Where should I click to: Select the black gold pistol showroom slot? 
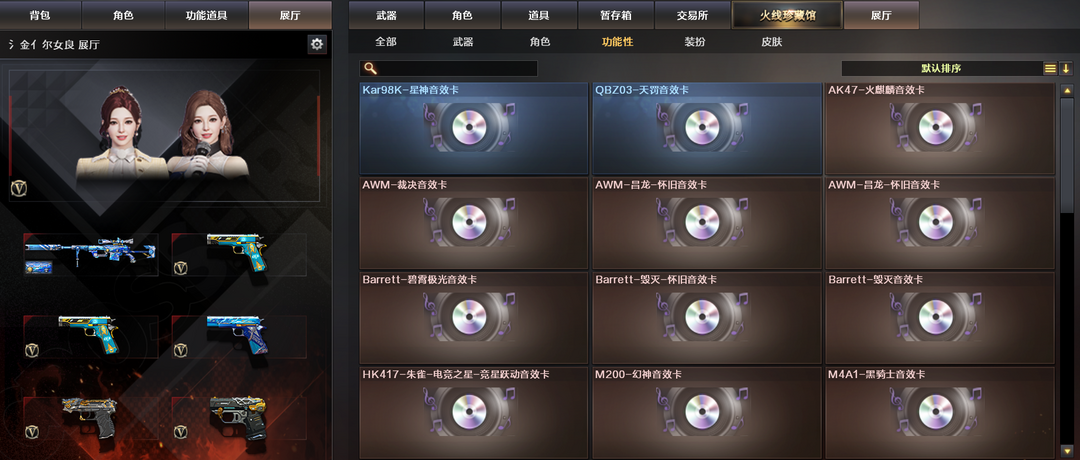(x=239, y=419)
